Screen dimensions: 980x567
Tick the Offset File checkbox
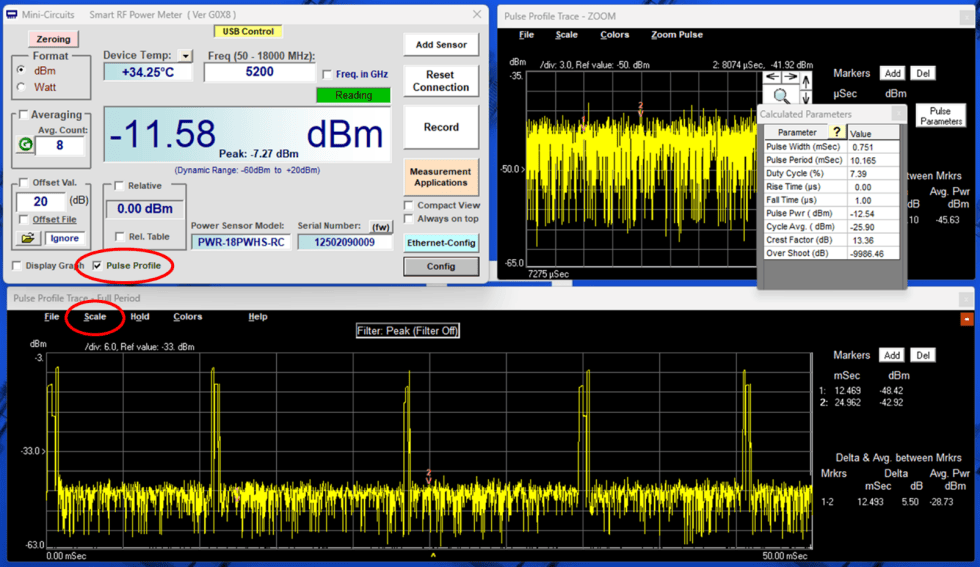[x=23, y=219]
